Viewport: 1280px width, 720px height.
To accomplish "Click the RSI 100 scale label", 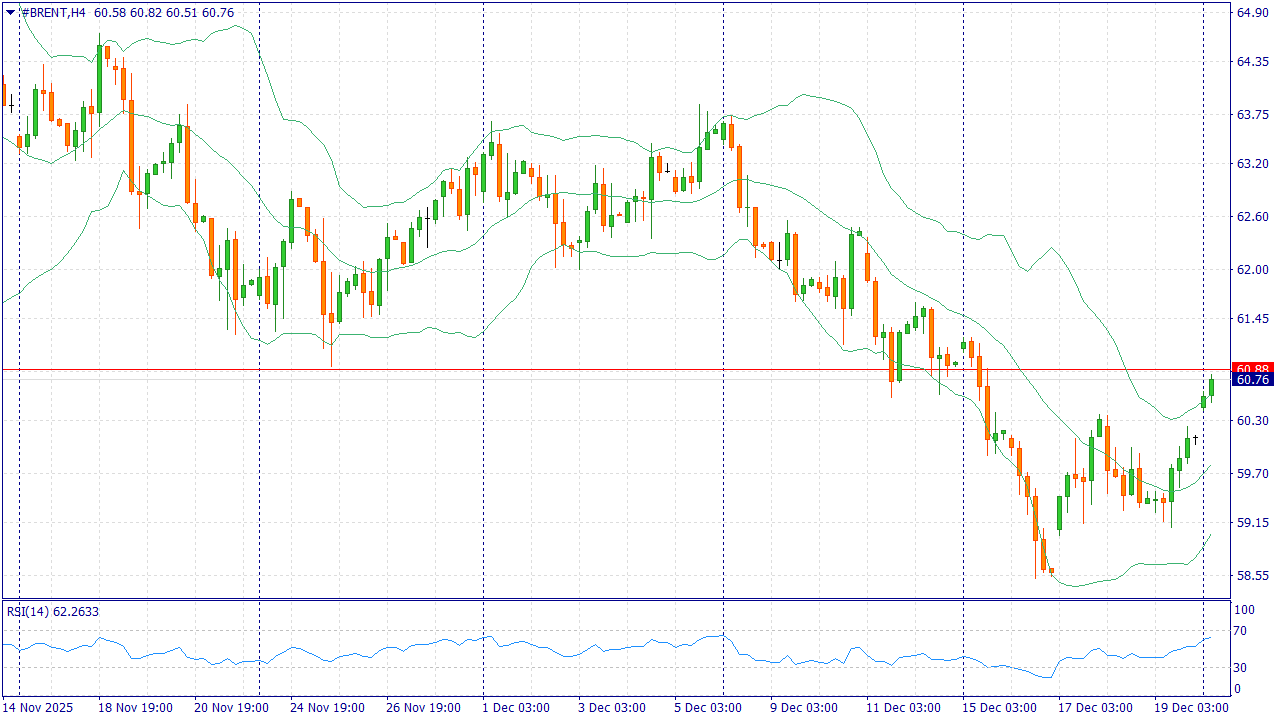I will [1243, 609].
